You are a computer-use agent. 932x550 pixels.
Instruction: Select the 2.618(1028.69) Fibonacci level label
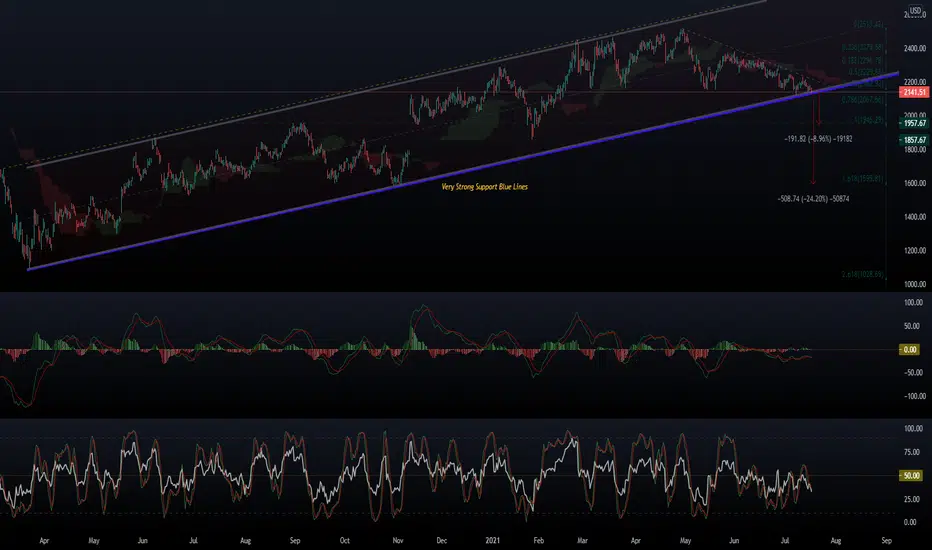[x=862, y=275]
